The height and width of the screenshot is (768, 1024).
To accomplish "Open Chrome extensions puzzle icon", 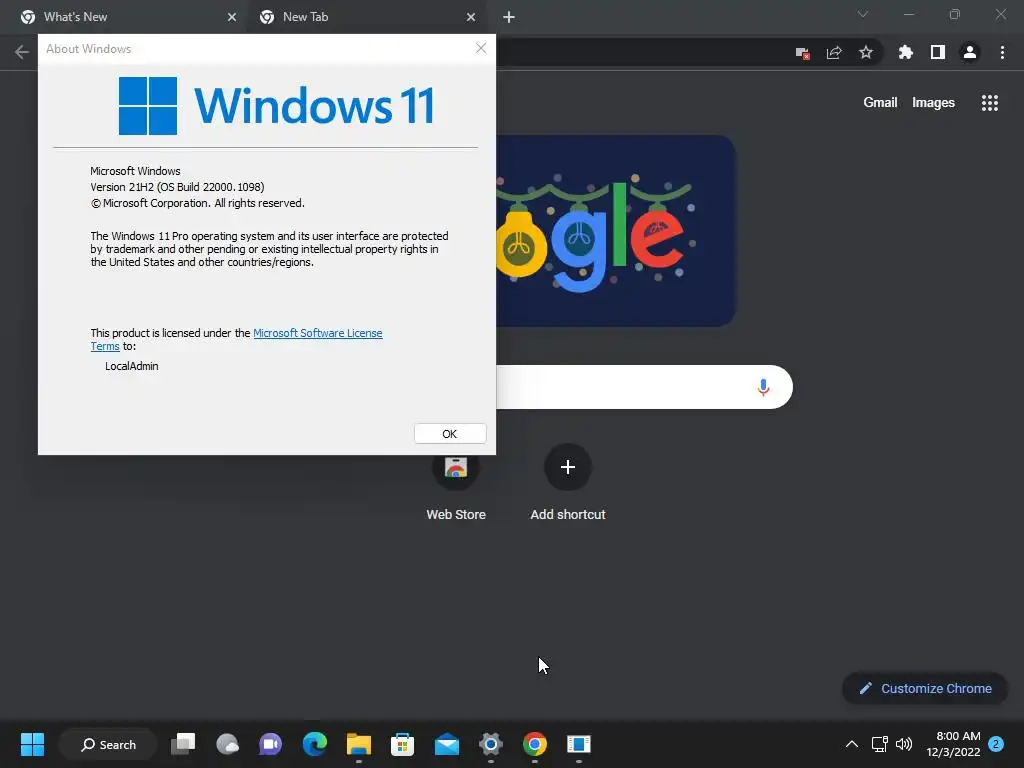I will [905, 52].
